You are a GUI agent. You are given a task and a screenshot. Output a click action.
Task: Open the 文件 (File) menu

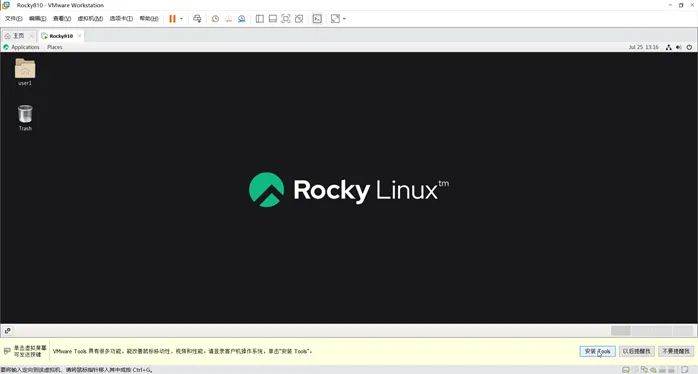pos(13,19)
